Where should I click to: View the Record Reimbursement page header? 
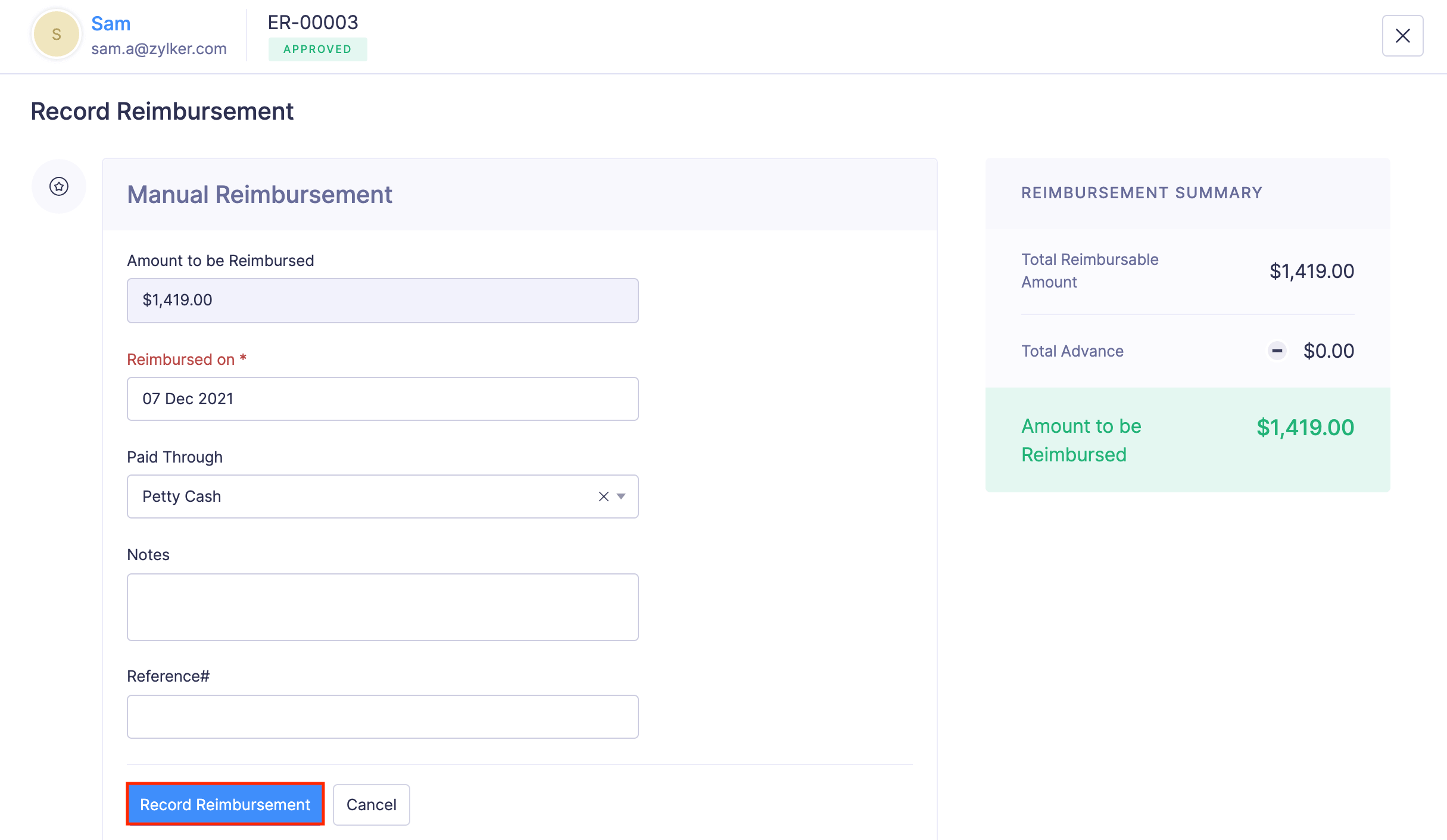tap(162, 111)
